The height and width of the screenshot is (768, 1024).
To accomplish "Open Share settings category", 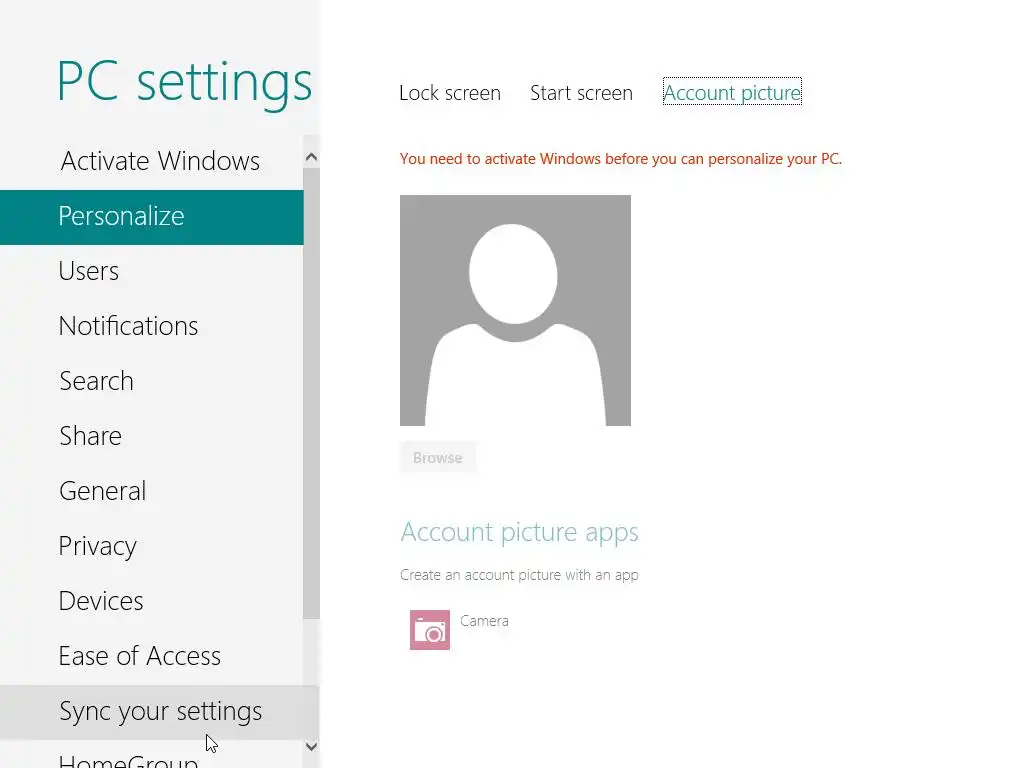I will [x=152, y=436].
